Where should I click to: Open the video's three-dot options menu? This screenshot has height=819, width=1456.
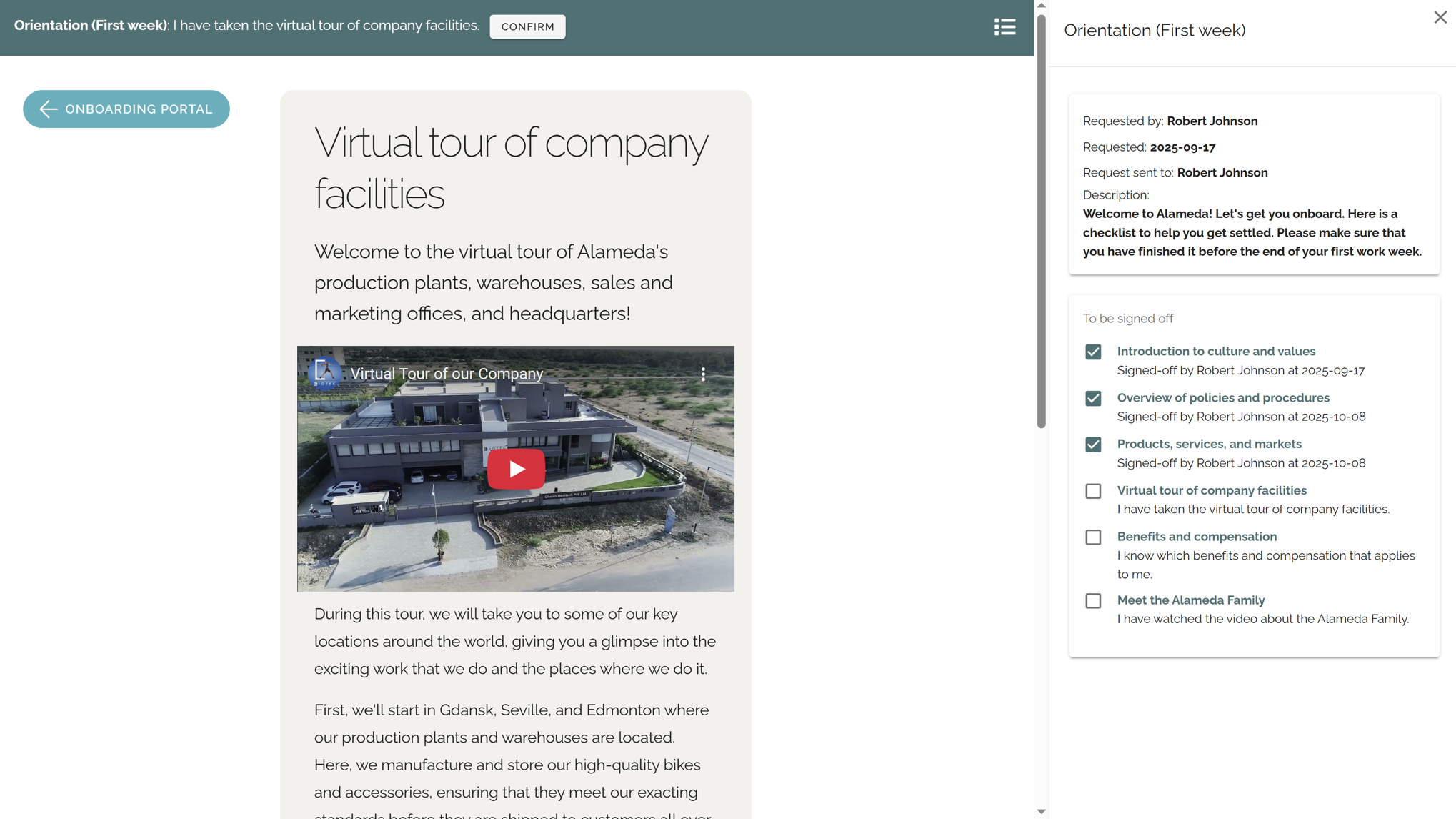point(703,374)
